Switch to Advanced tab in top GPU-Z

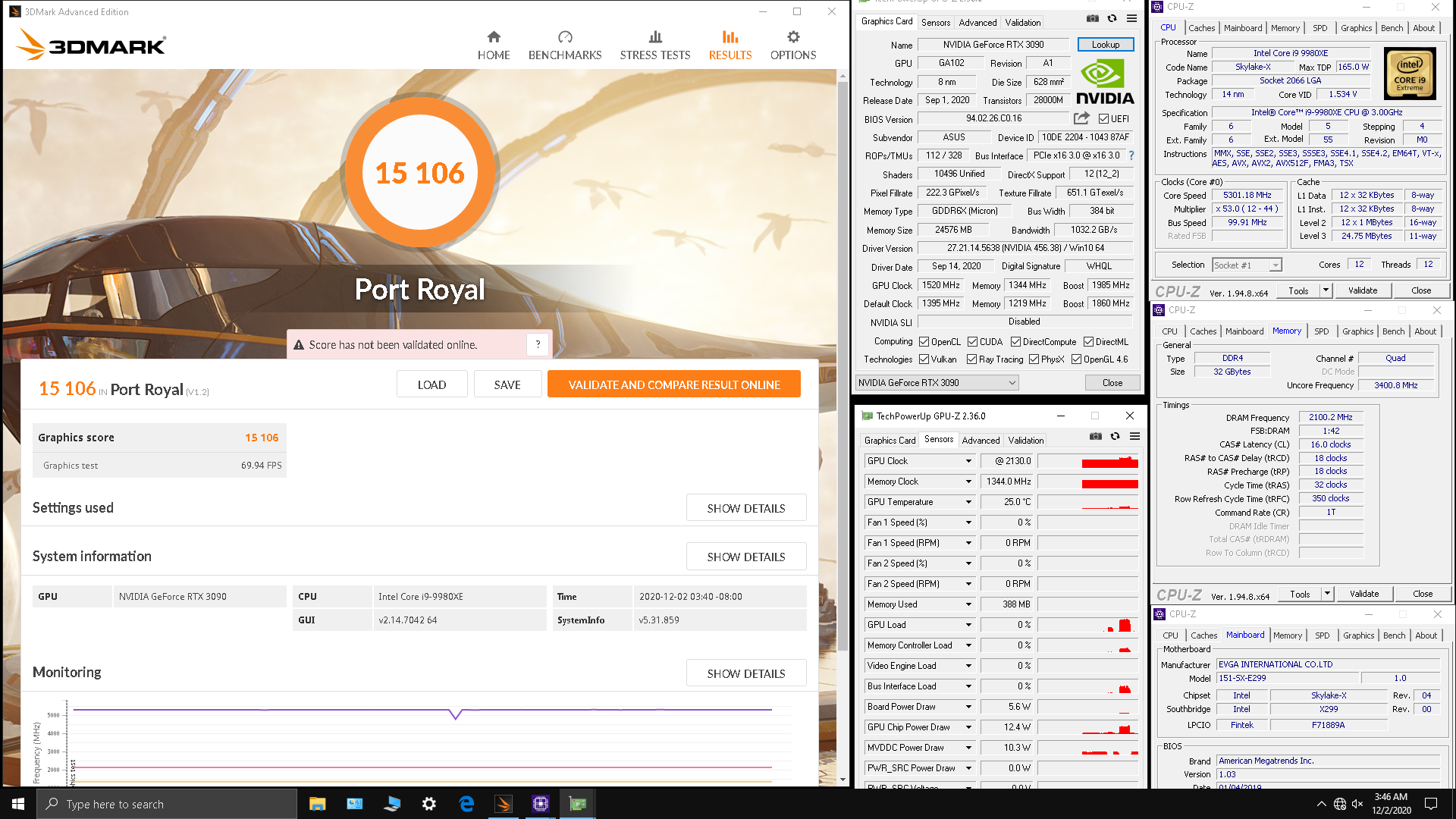(977, 23)
